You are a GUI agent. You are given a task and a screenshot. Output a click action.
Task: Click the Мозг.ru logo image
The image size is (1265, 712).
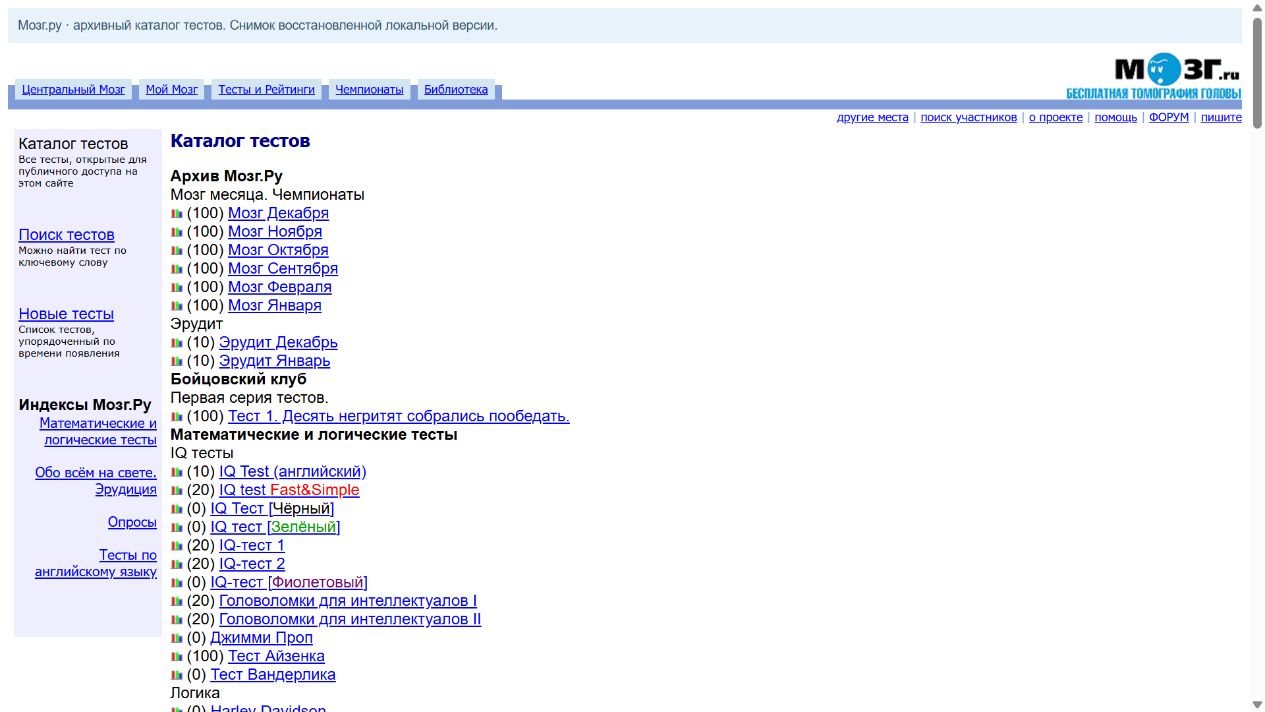pyautogui.click(x=1153, y=78)
